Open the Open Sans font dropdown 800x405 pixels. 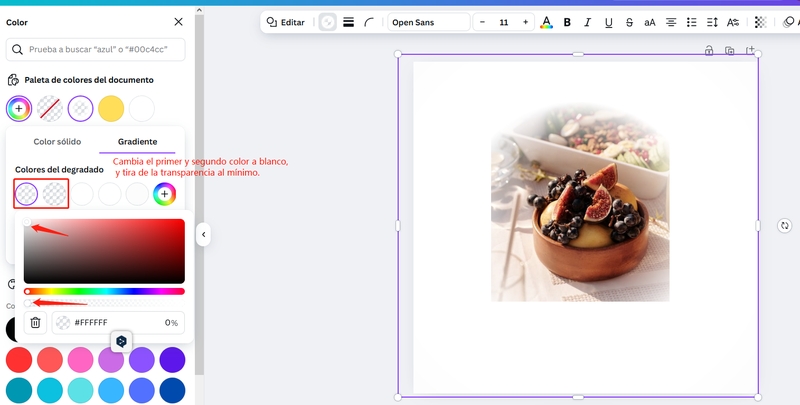click(429, 22)
